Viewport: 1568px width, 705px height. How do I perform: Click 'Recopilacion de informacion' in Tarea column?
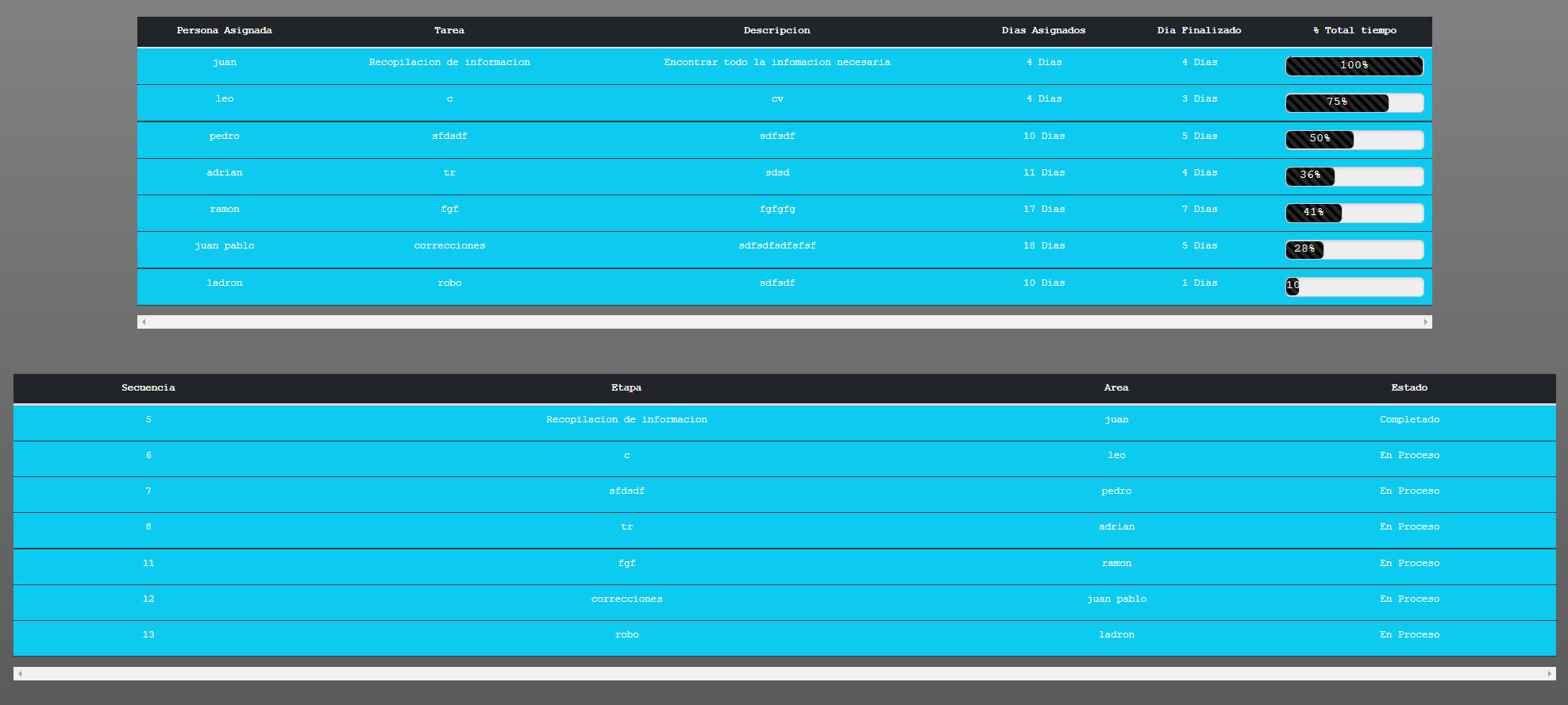449,62
